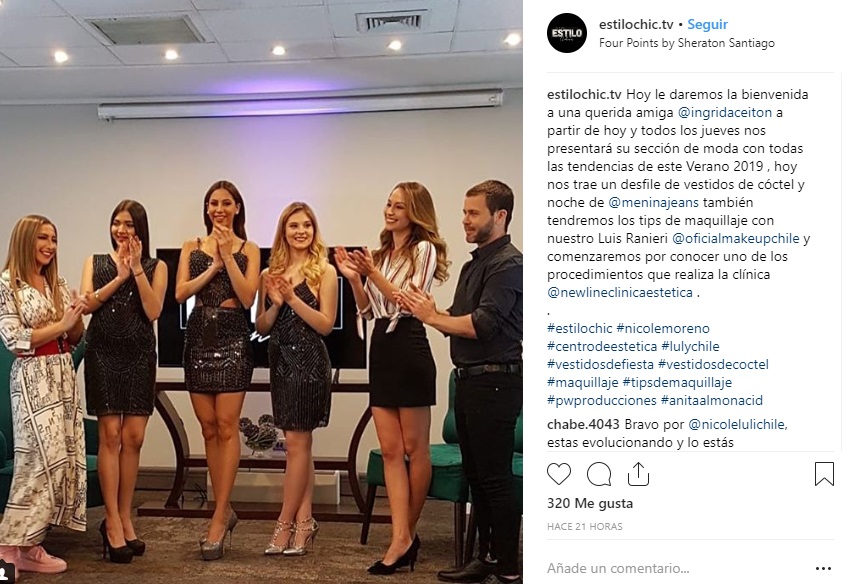Screen dimensions: 842x584
Task: Open #pwproducciones hashtag
Action: click(601, 400)
